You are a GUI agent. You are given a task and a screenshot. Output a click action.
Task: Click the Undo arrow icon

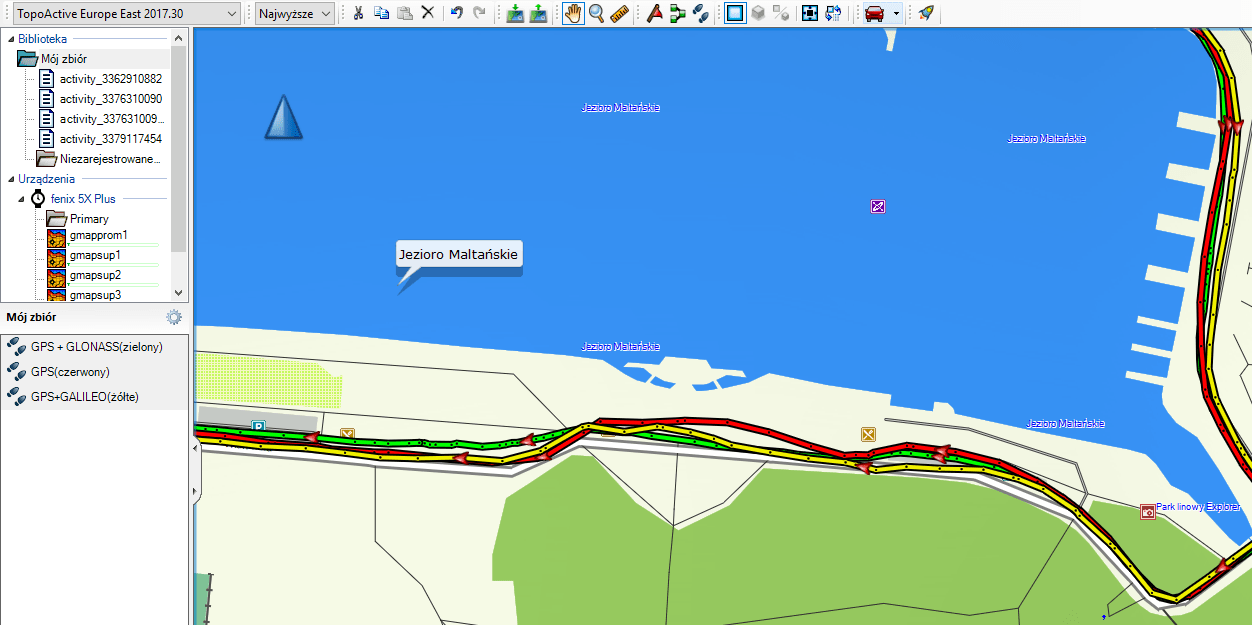pos(457,13)
